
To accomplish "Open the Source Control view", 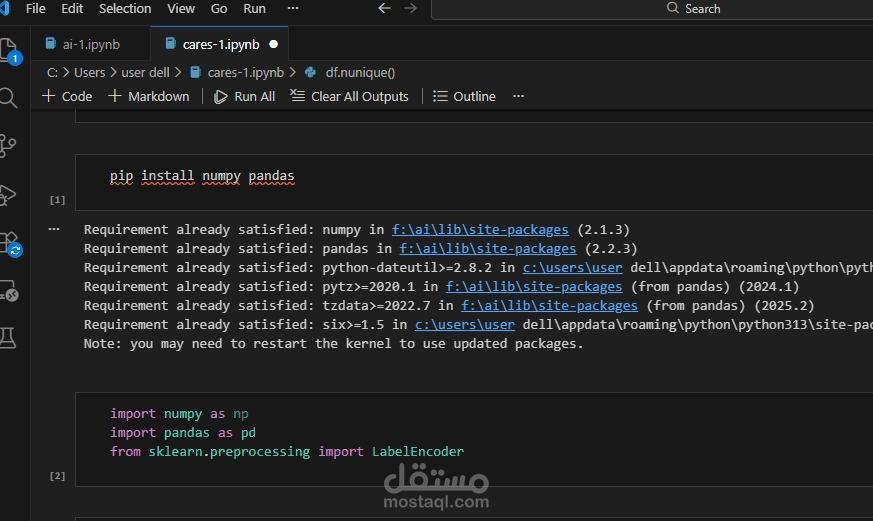I will coord(8,146).
